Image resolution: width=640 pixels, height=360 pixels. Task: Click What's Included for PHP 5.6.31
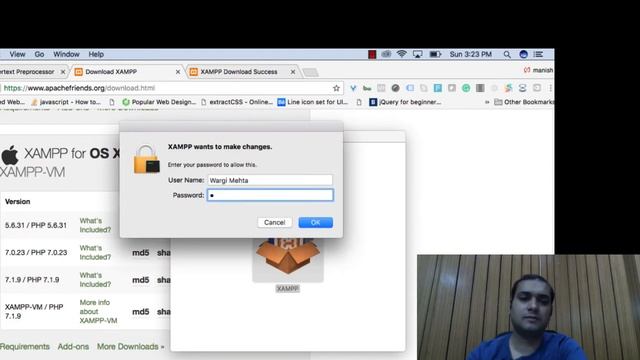95,225
